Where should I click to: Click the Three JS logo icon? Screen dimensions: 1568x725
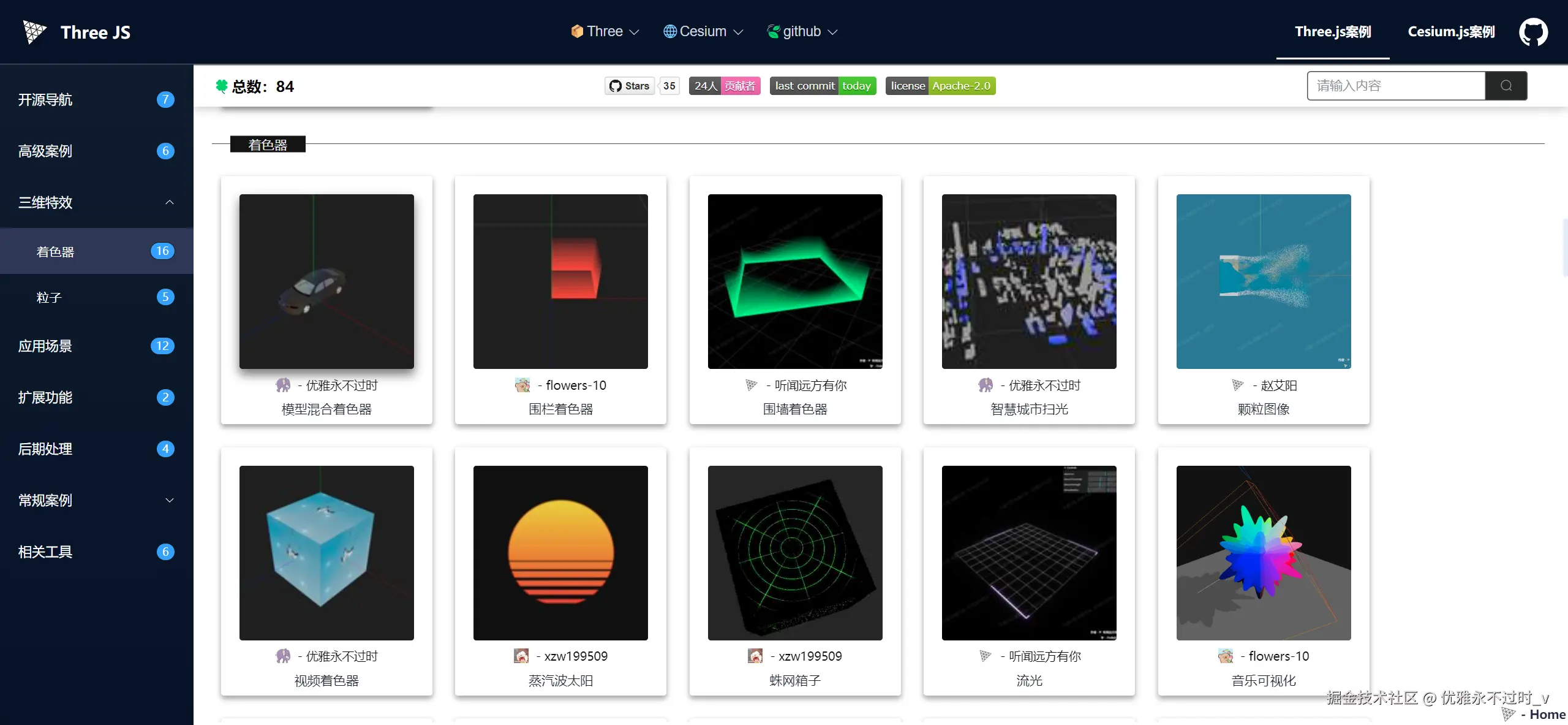click(34, 32)
